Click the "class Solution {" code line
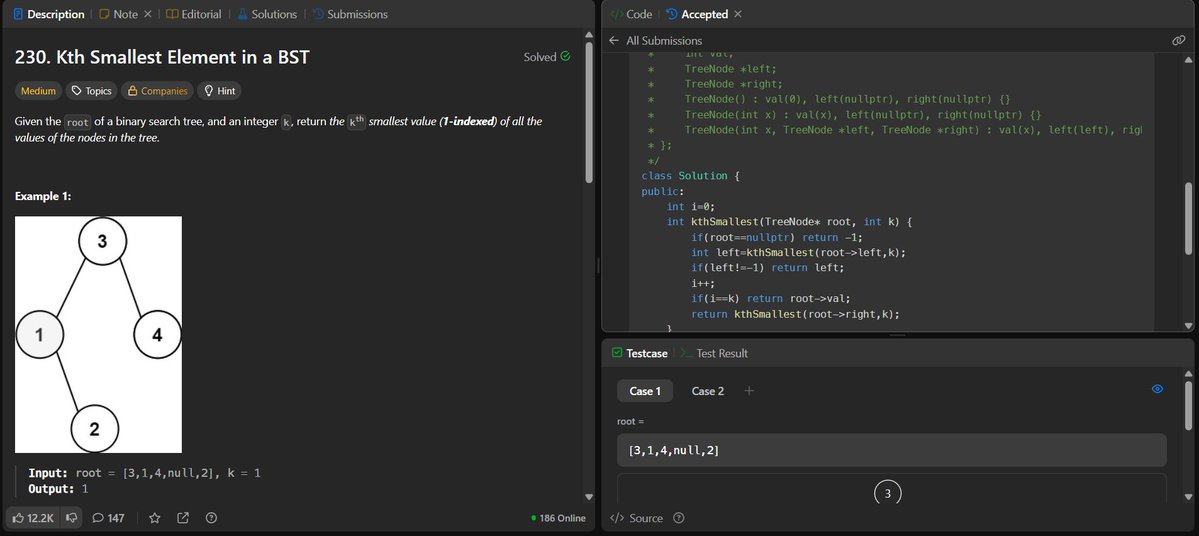 690,176
